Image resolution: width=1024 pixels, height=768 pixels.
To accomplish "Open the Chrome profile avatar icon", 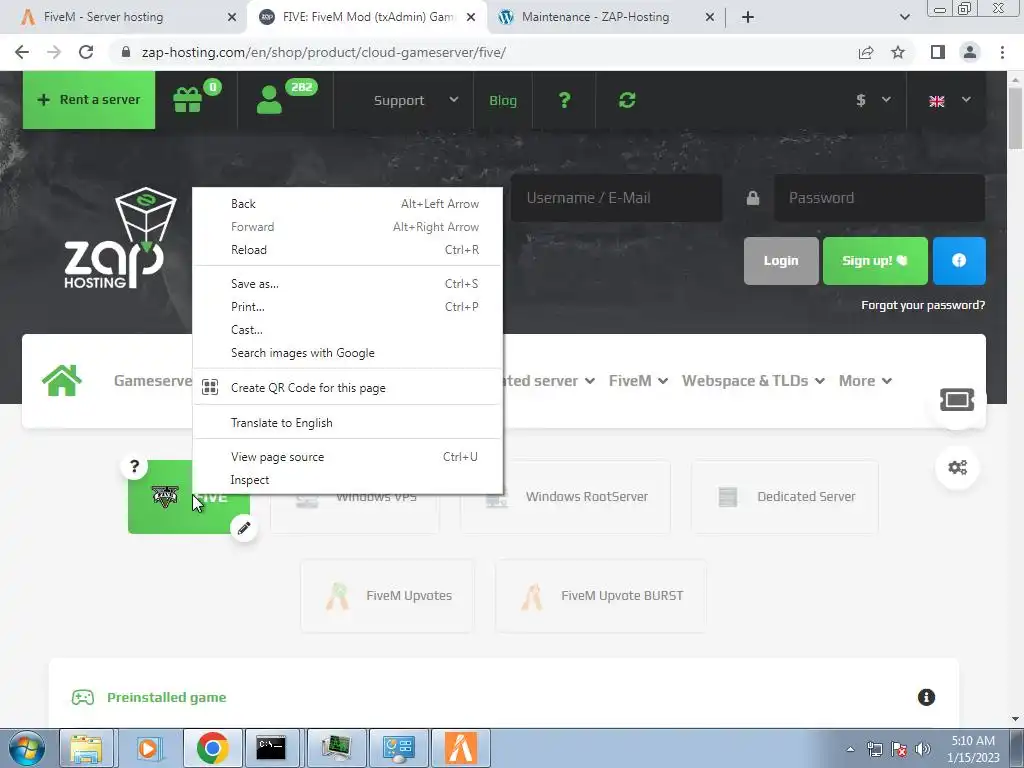I will (x=970, y=52).
